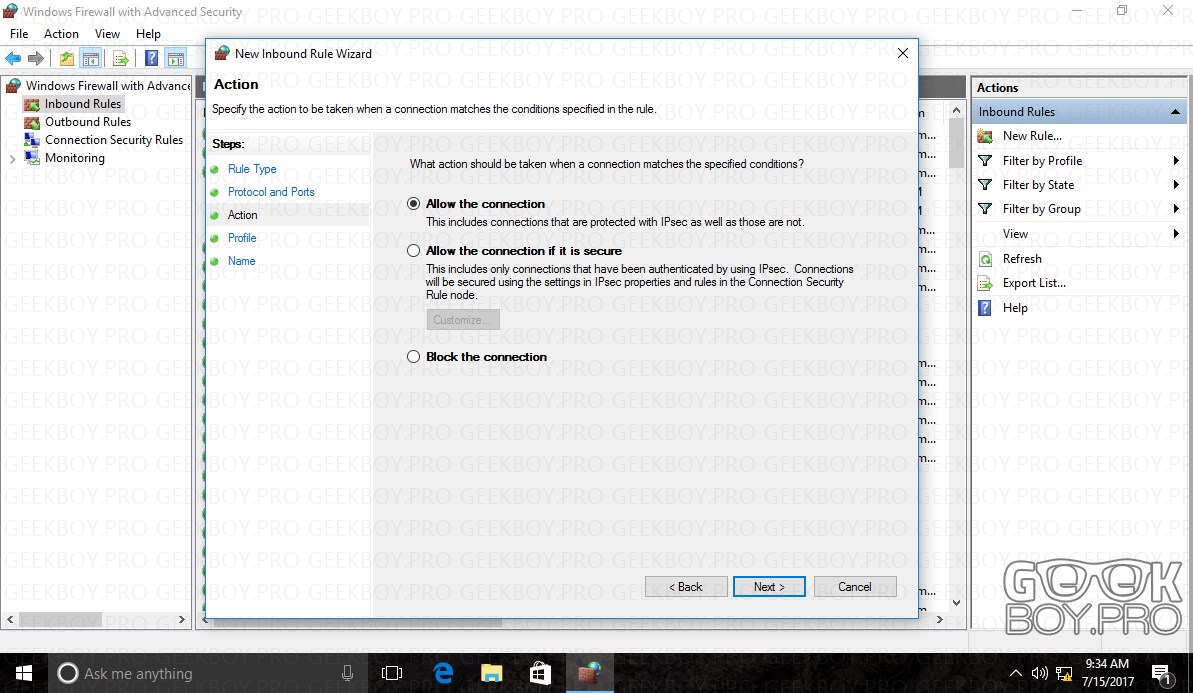
Task: Expand the Monitoring tree node
Action: tap(12, 158)
